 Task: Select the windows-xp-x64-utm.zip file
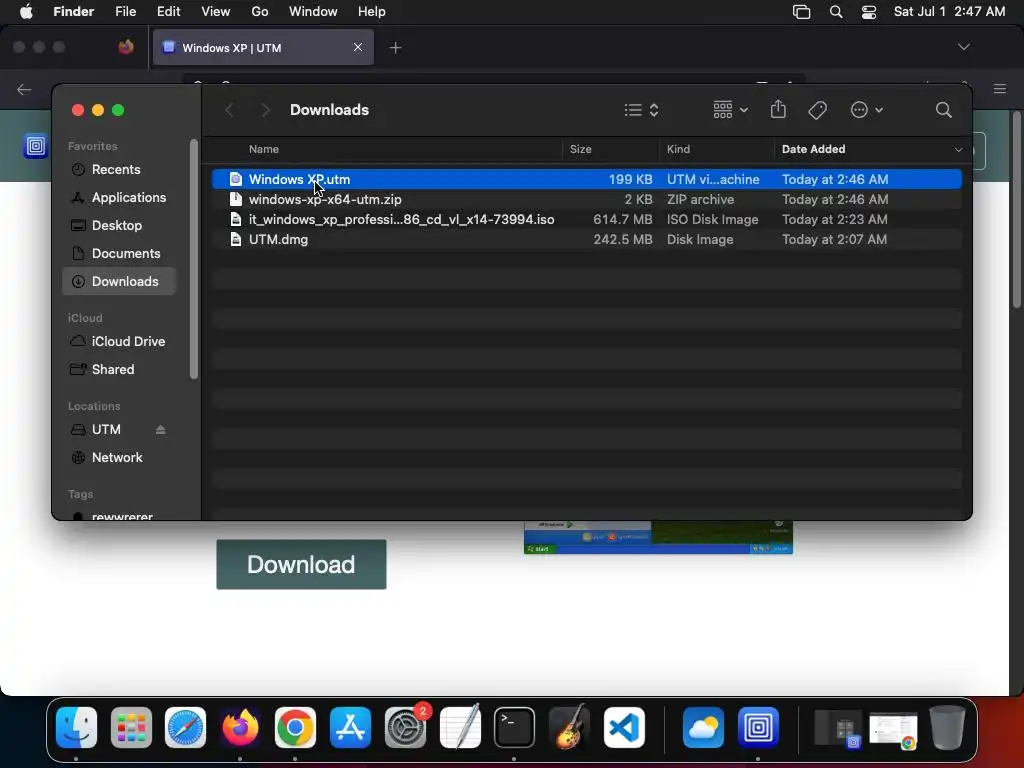point(586,199)
